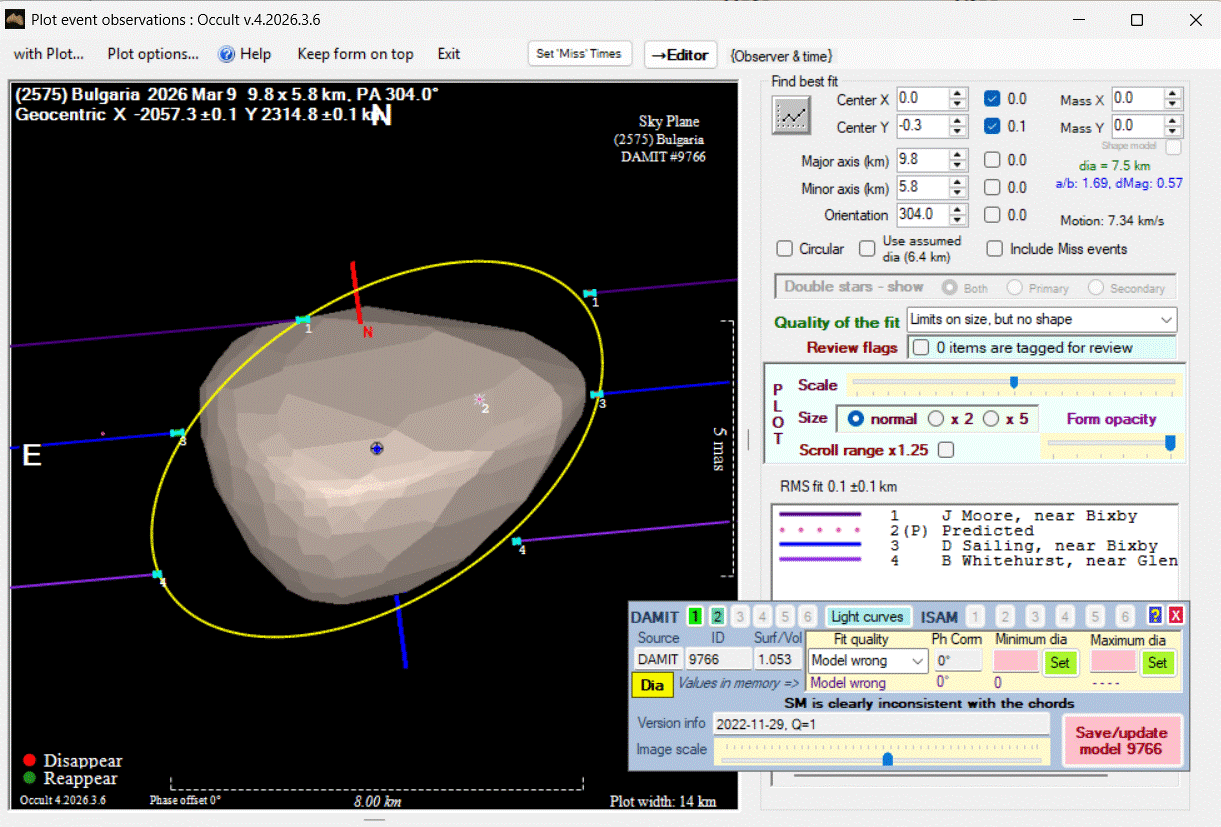Click the Version info text field
This screenshot has width=1221, height=827.
(x=880, y=723)
